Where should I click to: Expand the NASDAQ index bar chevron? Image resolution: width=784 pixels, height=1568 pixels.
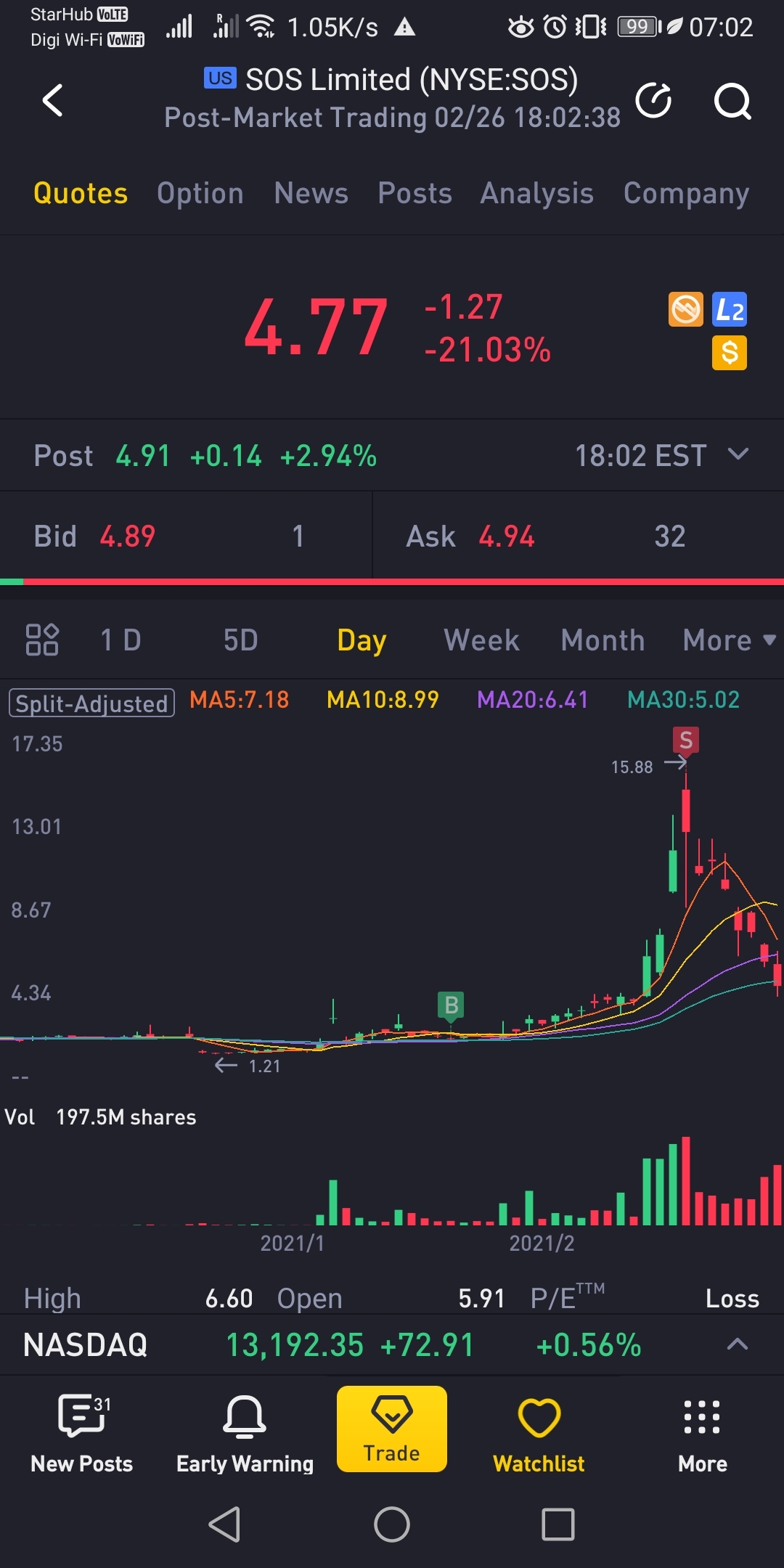[x=737, y=1344]
